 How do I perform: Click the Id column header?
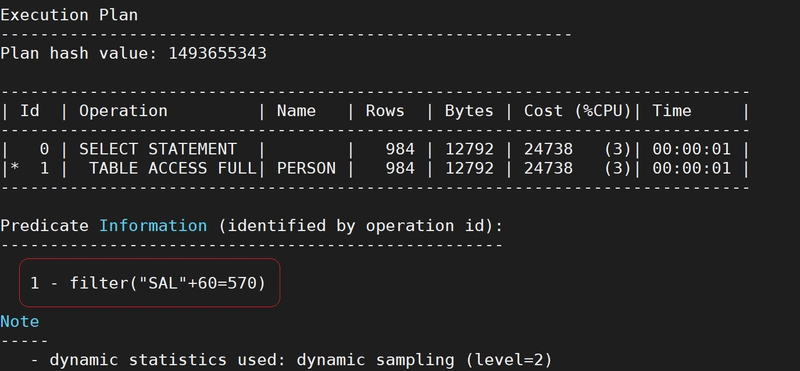tap(30, 111)
